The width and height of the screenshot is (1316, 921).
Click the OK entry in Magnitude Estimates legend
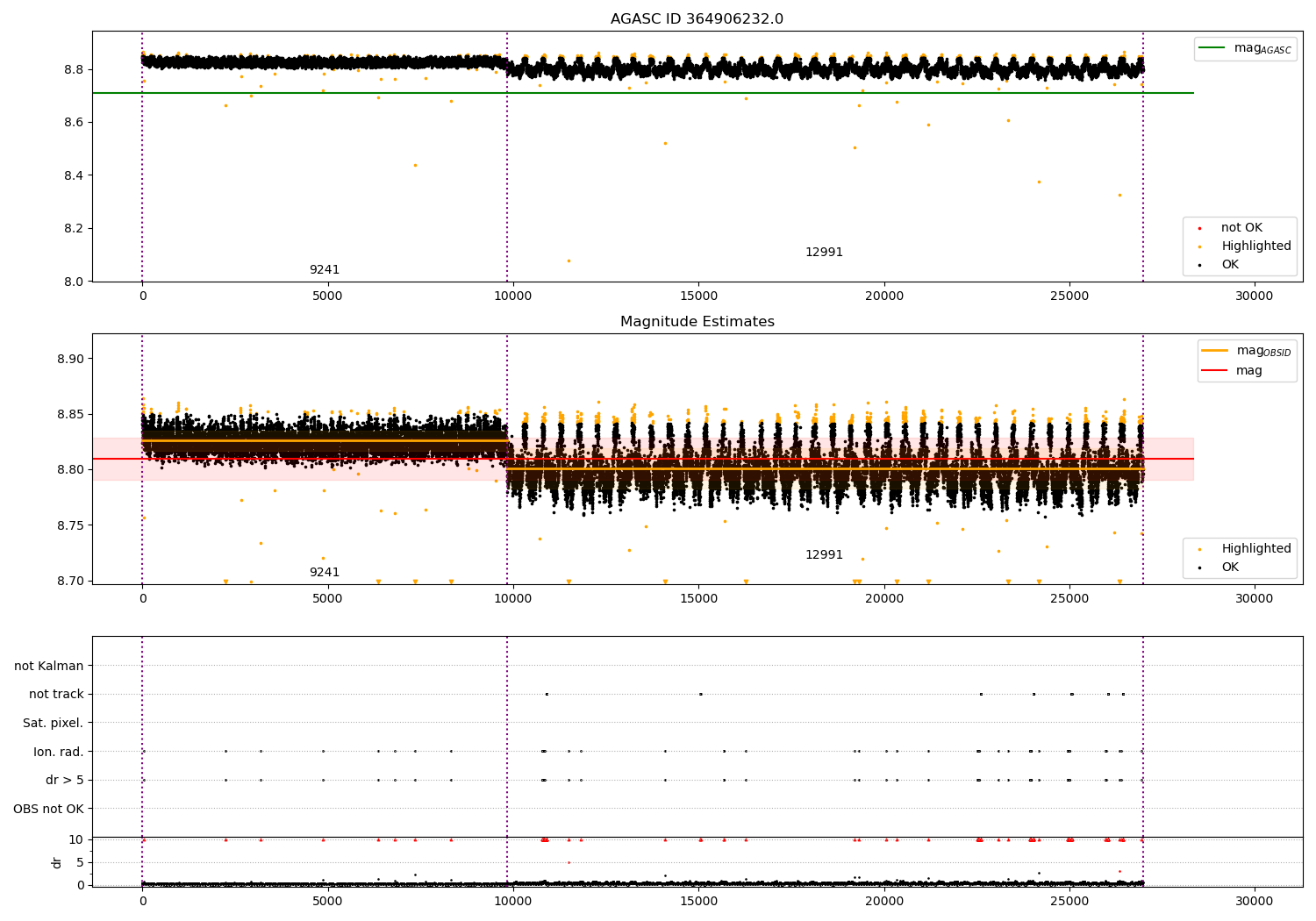[x=1219, y=568]
